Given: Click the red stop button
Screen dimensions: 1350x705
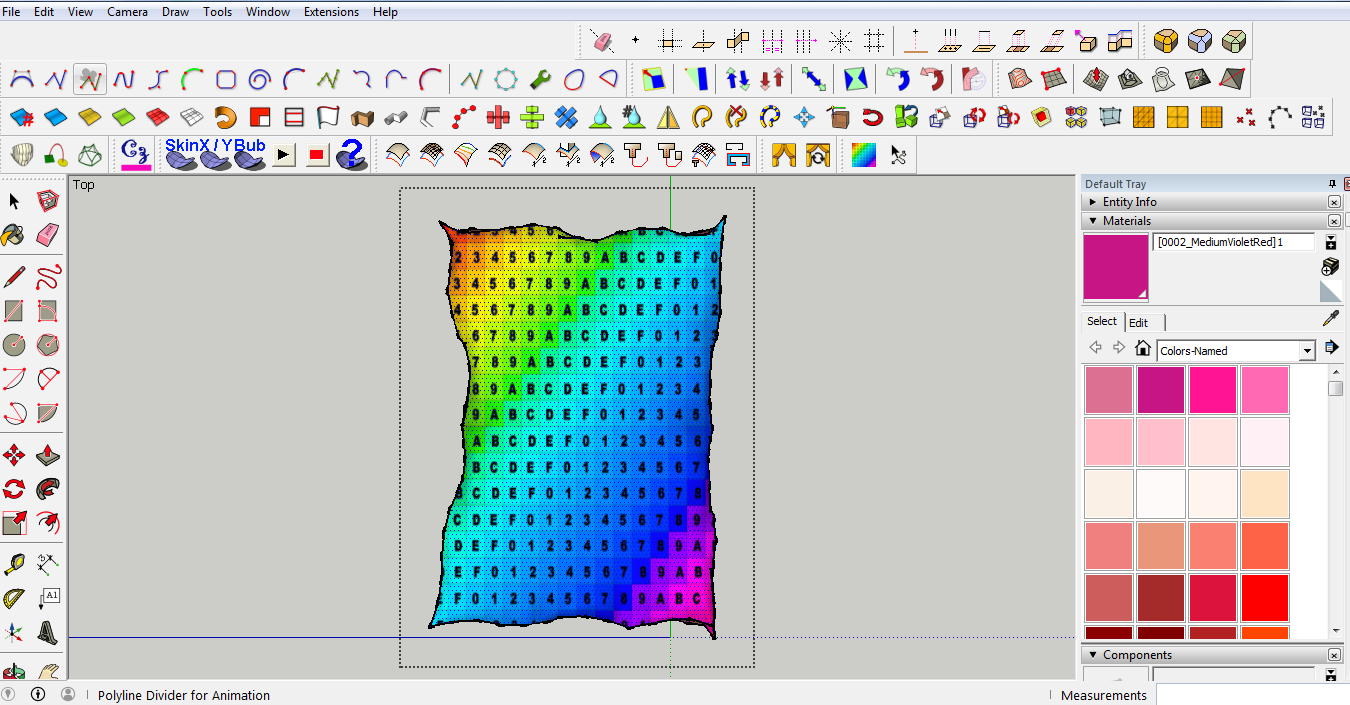Looking at the screenshot, I should click(x=317, y=155).
